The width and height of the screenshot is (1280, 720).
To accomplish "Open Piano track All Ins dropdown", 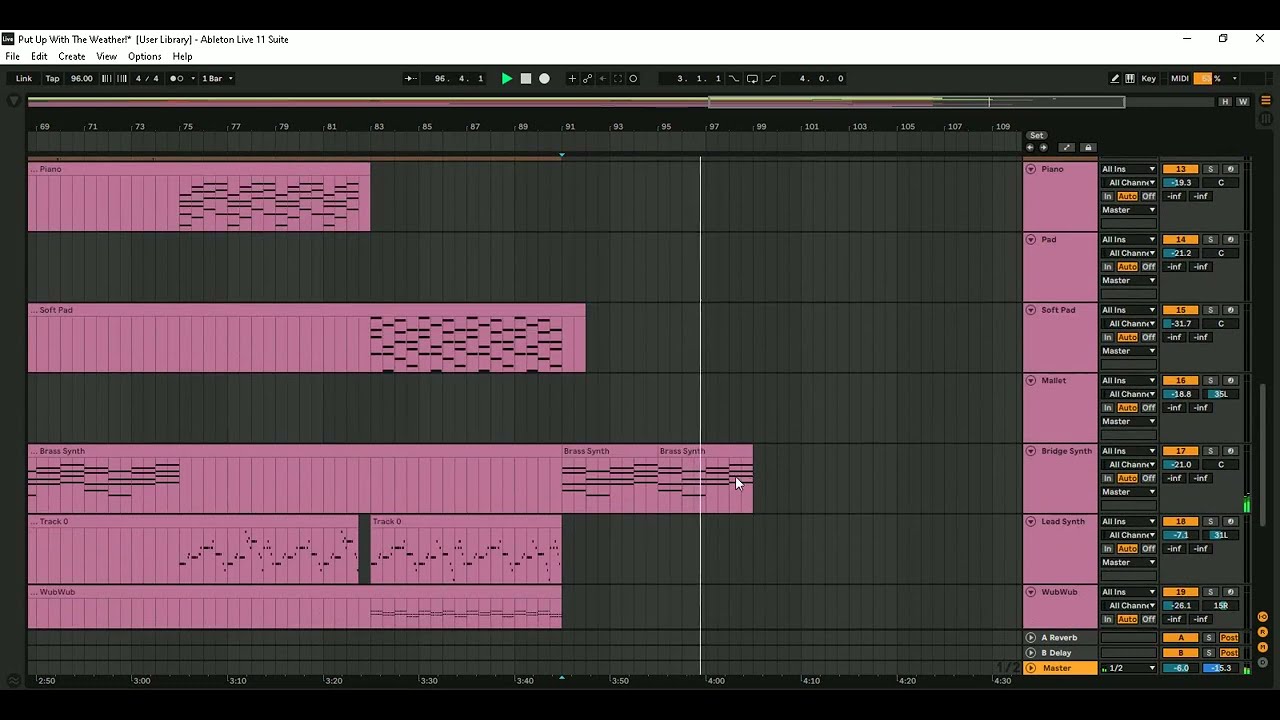I will 1128,169.
